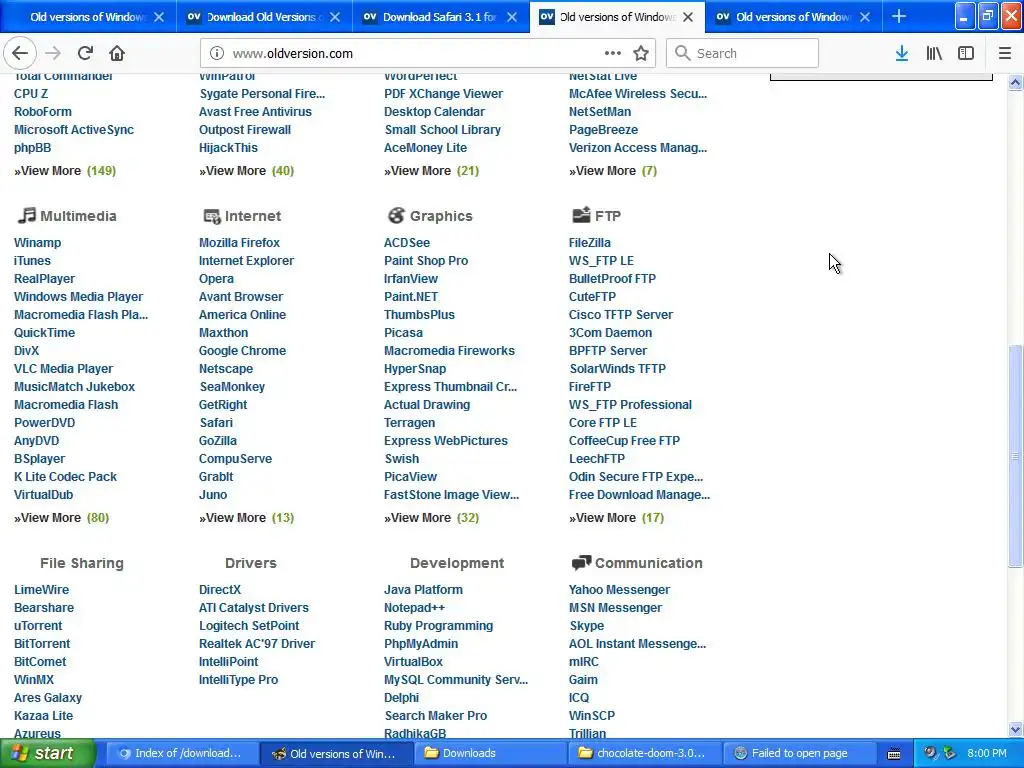Open the Notepad++ link

(x=414, y=608)
